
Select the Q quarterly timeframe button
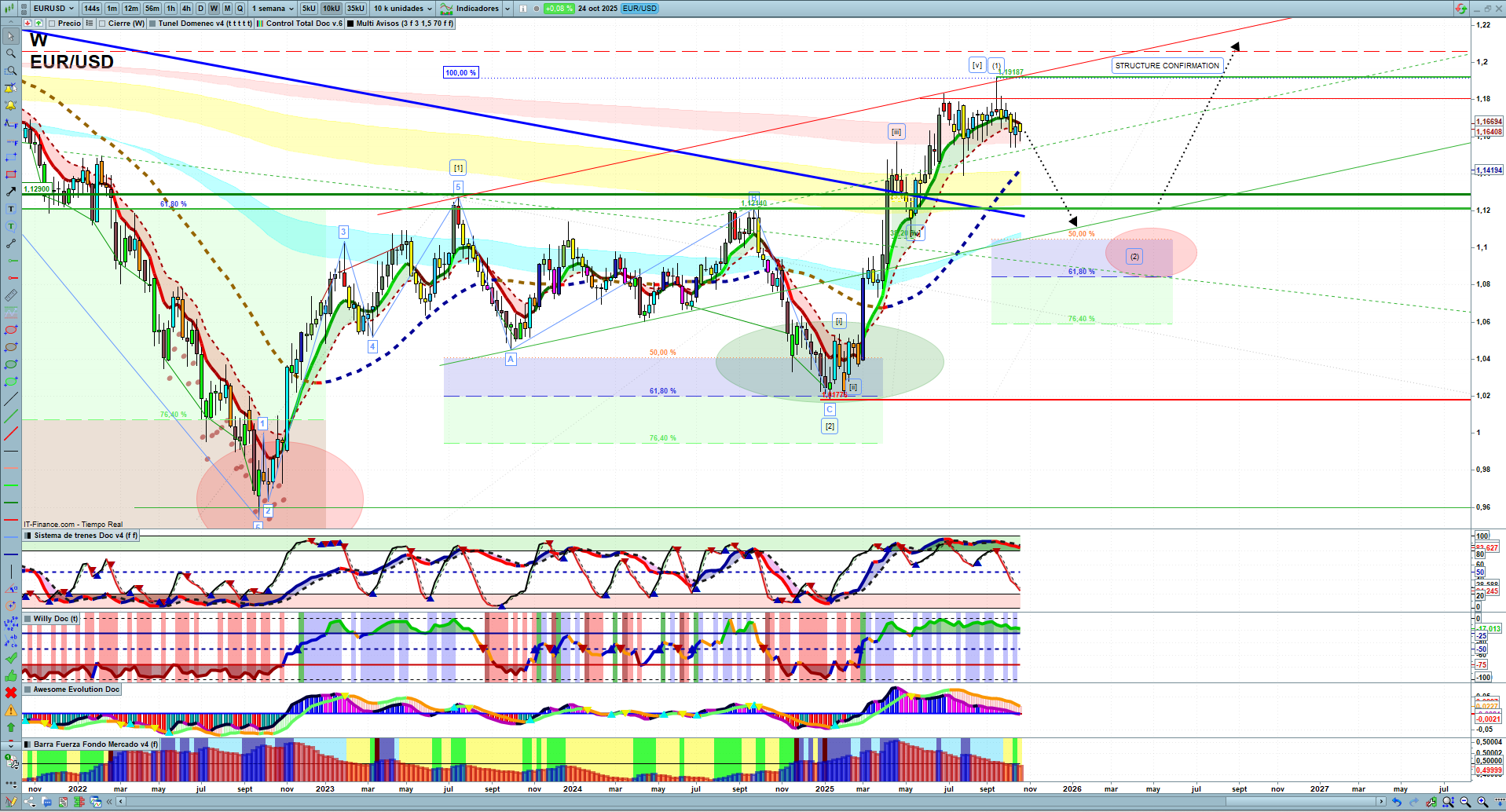240,9
